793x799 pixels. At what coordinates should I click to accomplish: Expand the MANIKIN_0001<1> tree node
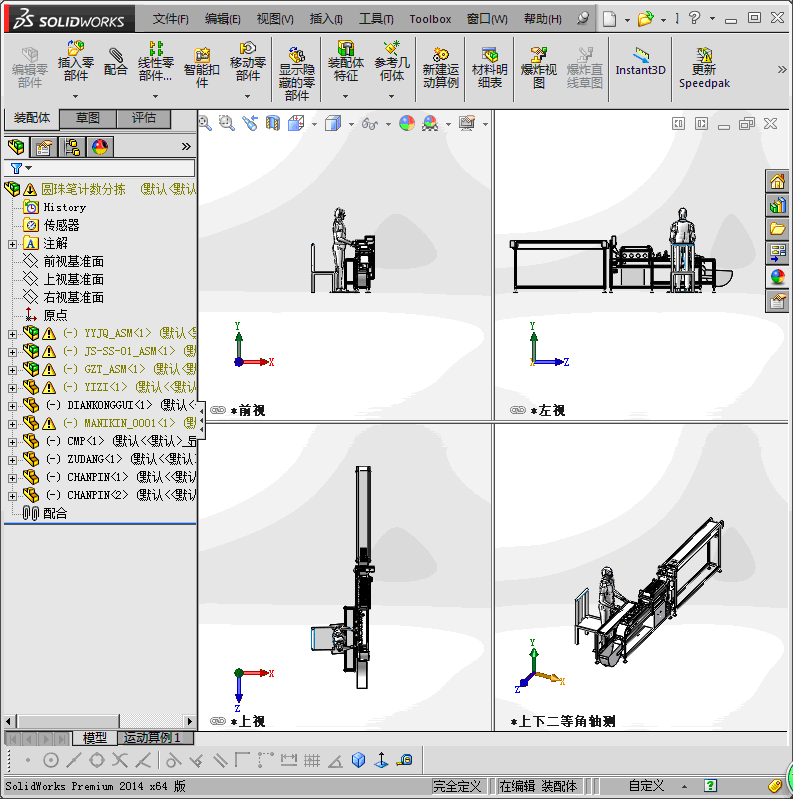[12, 424]
